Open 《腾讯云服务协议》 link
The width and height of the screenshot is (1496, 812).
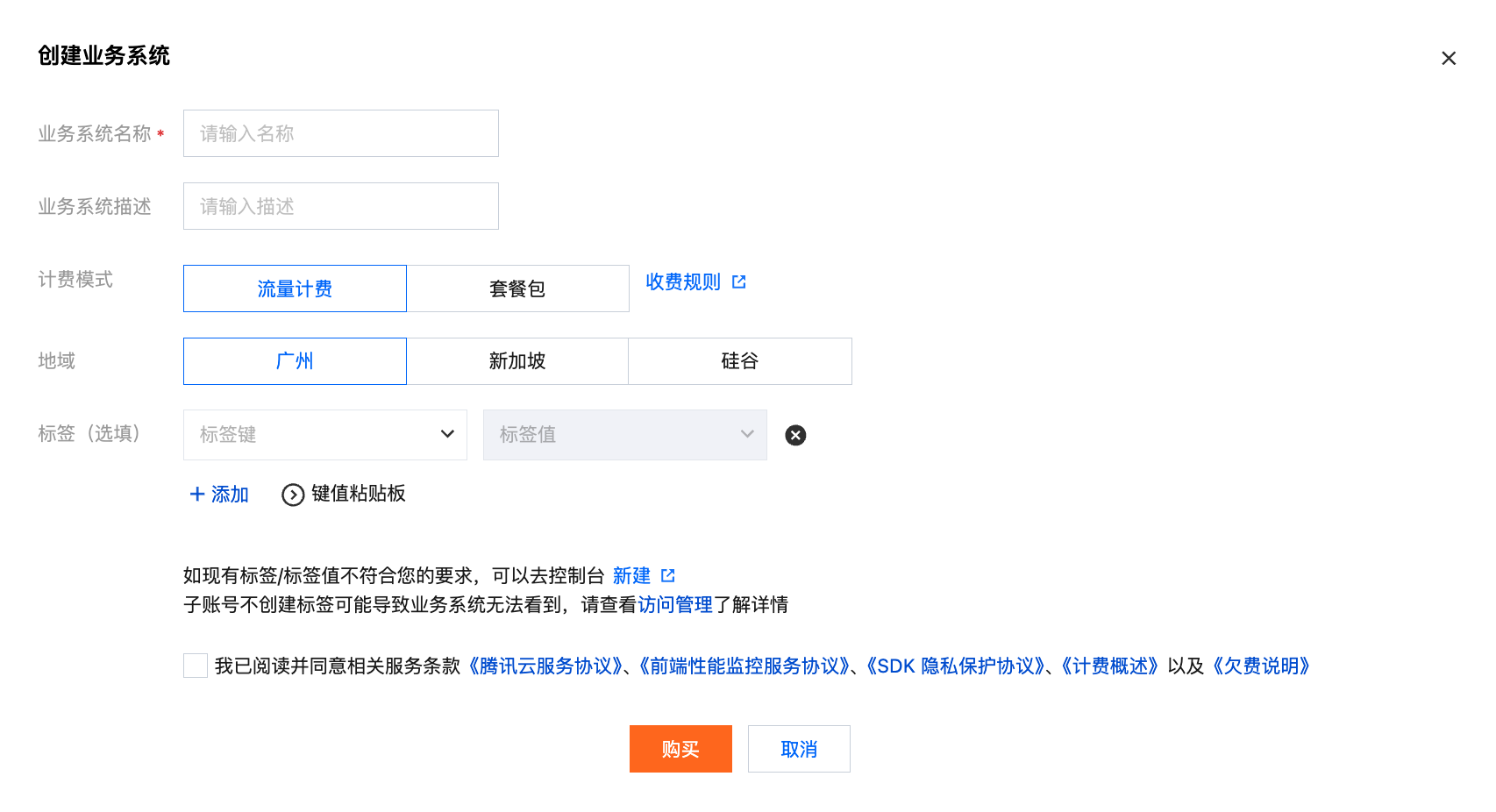click(x=545, y=666)
